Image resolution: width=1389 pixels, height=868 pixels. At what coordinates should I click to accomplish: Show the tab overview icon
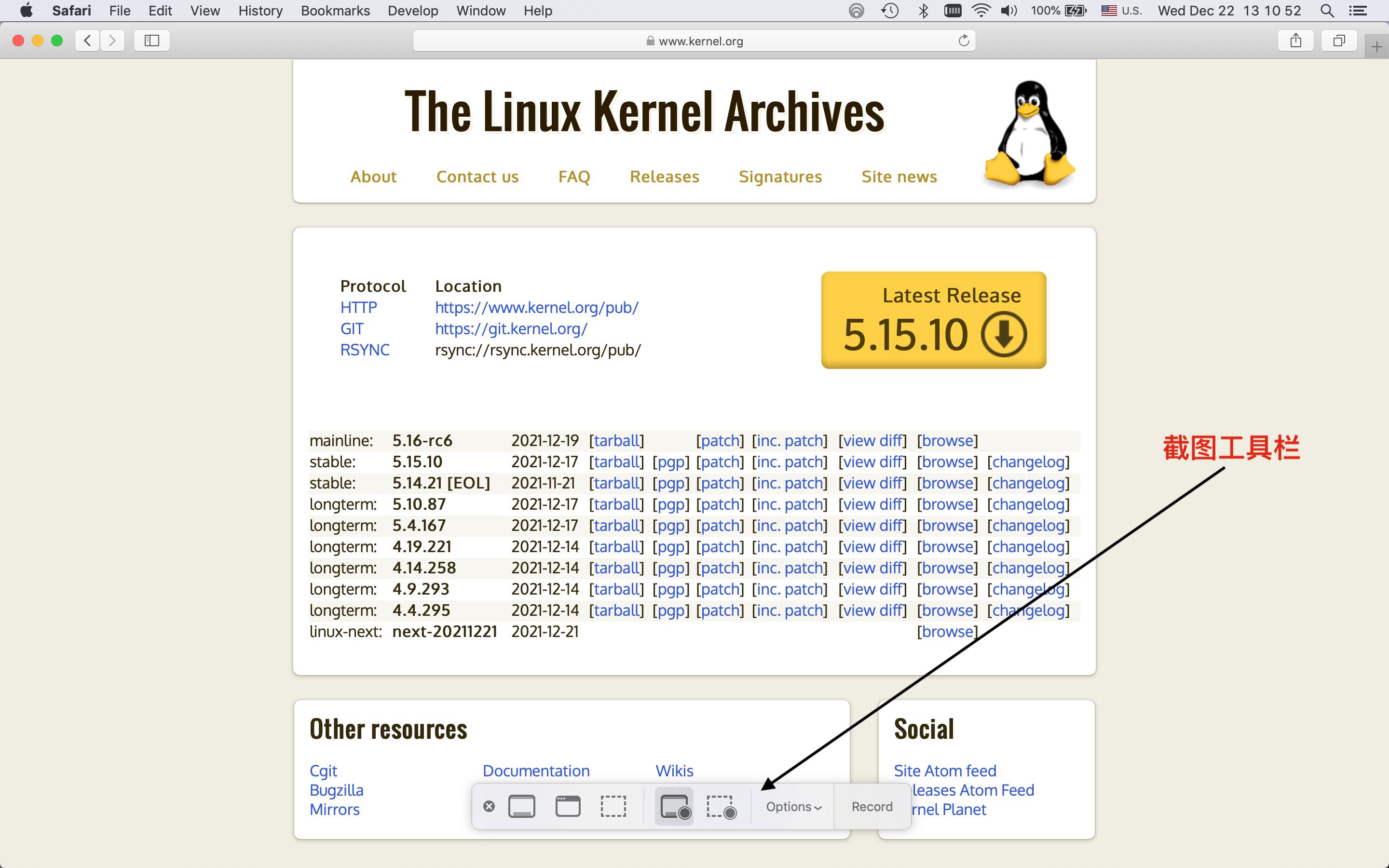(1338, 41)
